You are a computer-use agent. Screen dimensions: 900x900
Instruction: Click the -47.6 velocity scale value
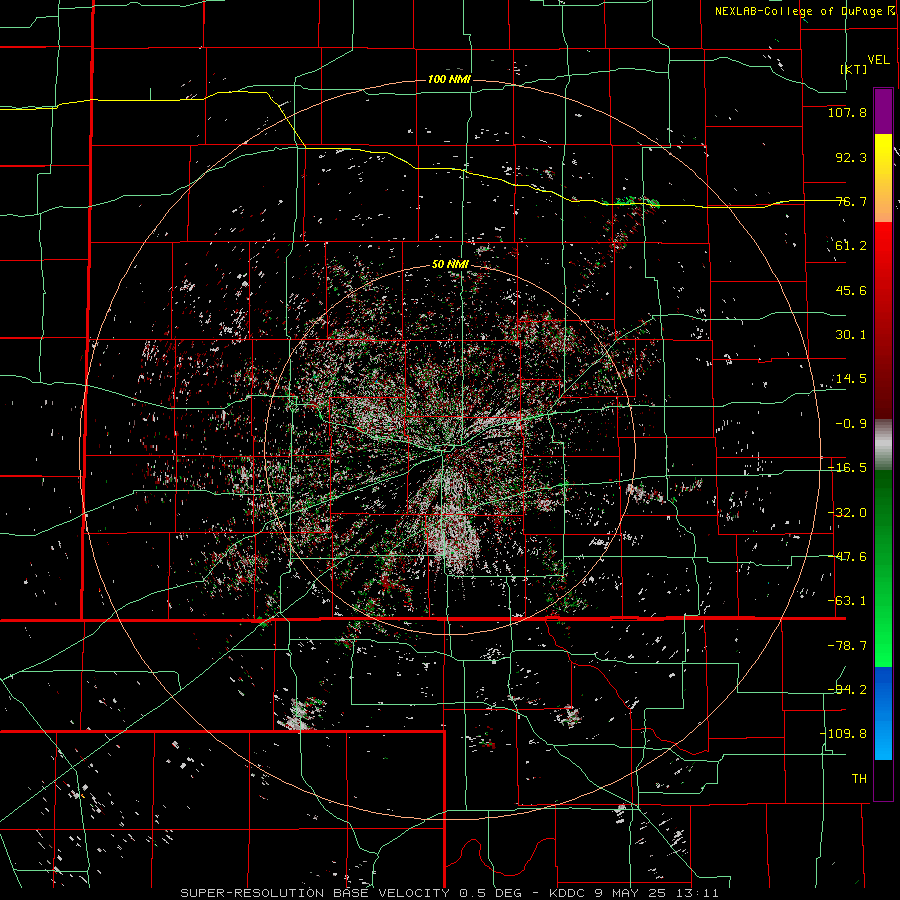click(x=847, y=557)
